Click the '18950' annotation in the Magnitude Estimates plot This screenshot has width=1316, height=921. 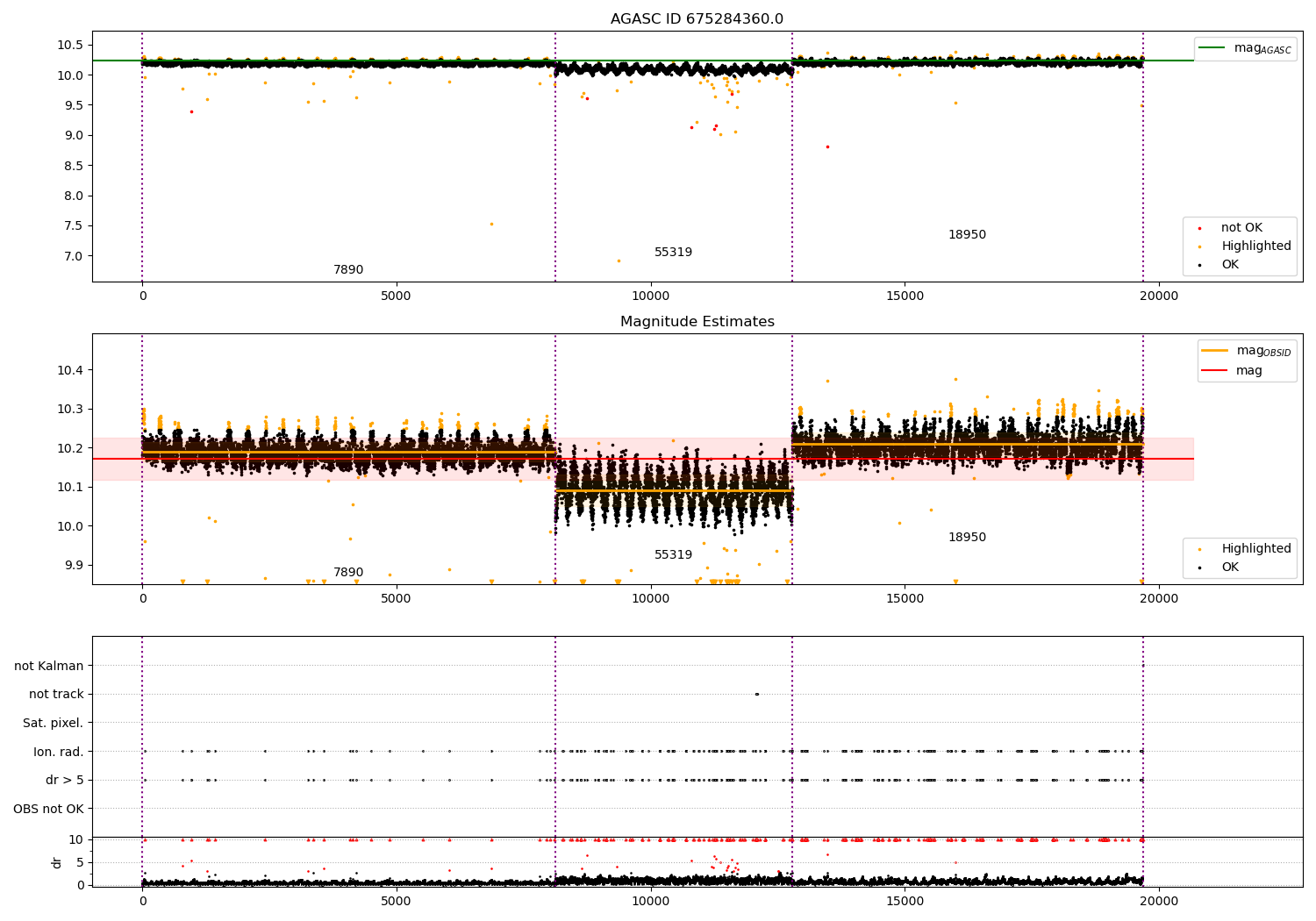pos(967,538)
